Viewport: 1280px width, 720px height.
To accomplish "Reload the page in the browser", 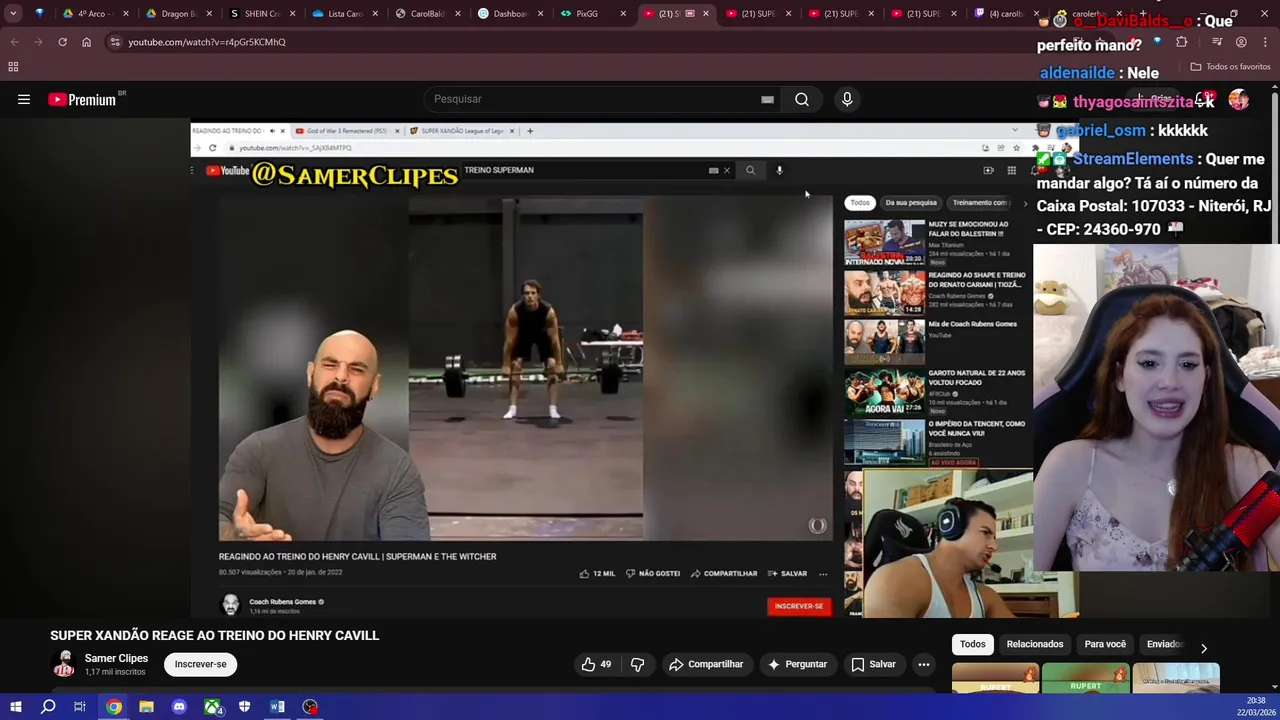I will [62, 42].
